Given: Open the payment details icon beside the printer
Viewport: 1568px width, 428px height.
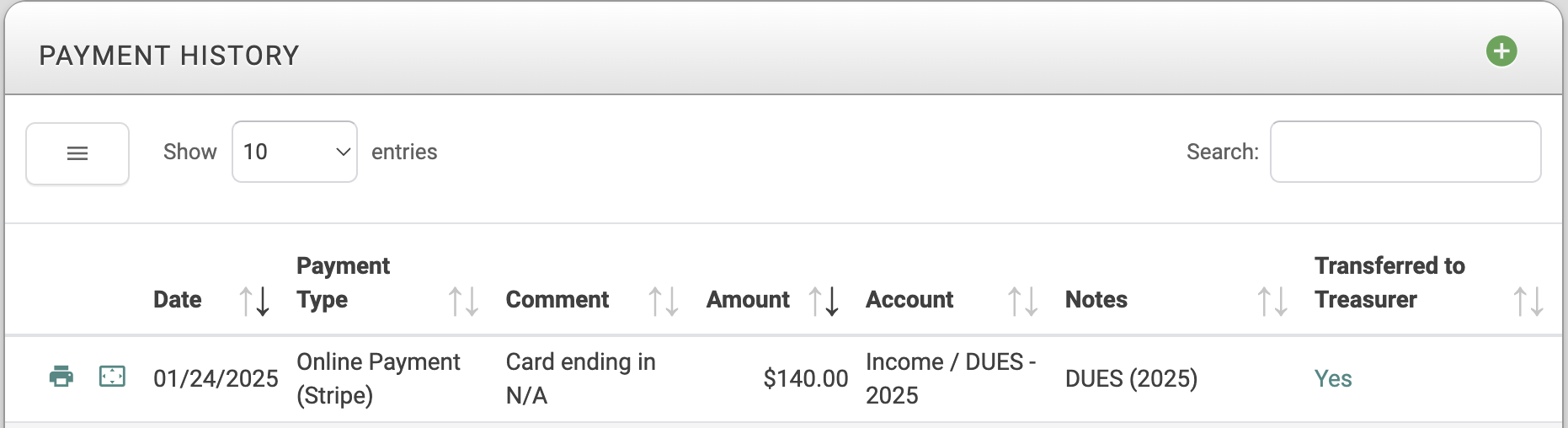Looking at the screenshot, I should 112,376.
